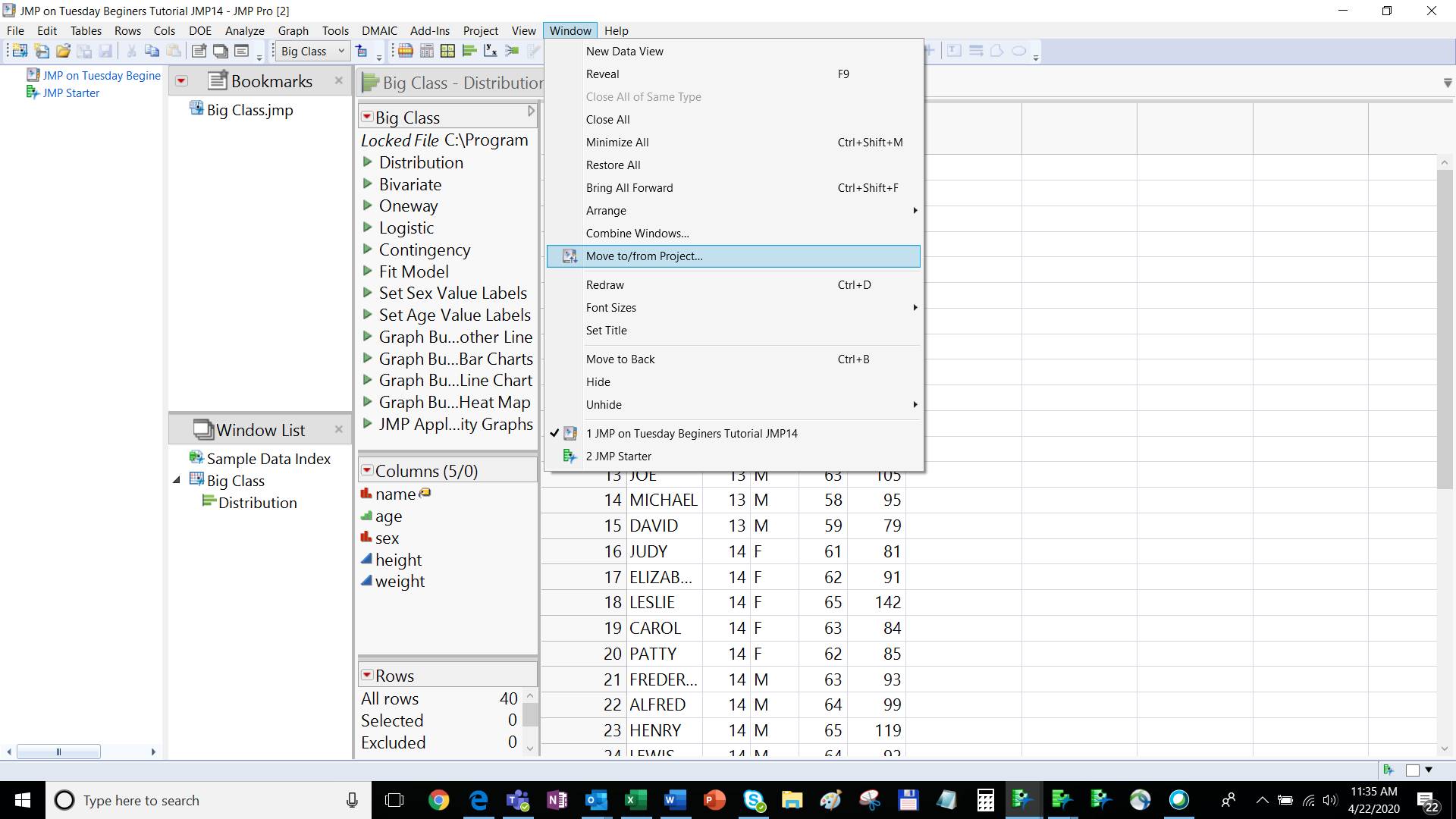Uncheck 1 JMP on Tuesday Beginers Tutorial
1456x819 pixels.
pos(692,433)
